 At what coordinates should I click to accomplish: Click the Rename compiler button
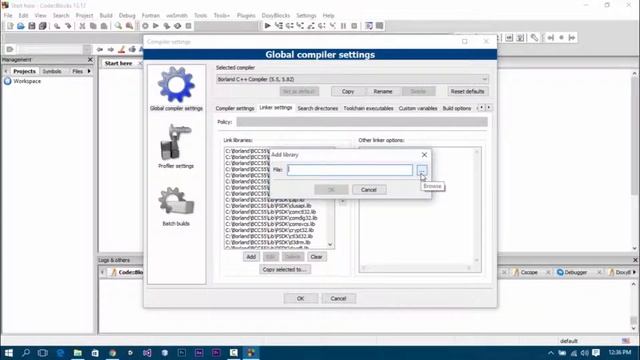[x=383, y=91]
